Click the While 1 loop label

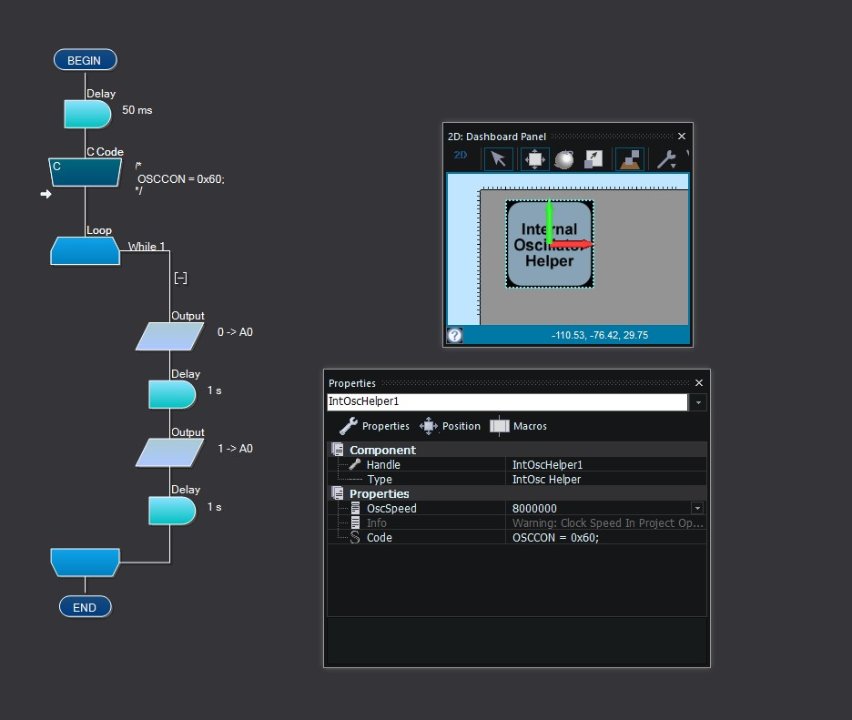(x=146, y=246)
